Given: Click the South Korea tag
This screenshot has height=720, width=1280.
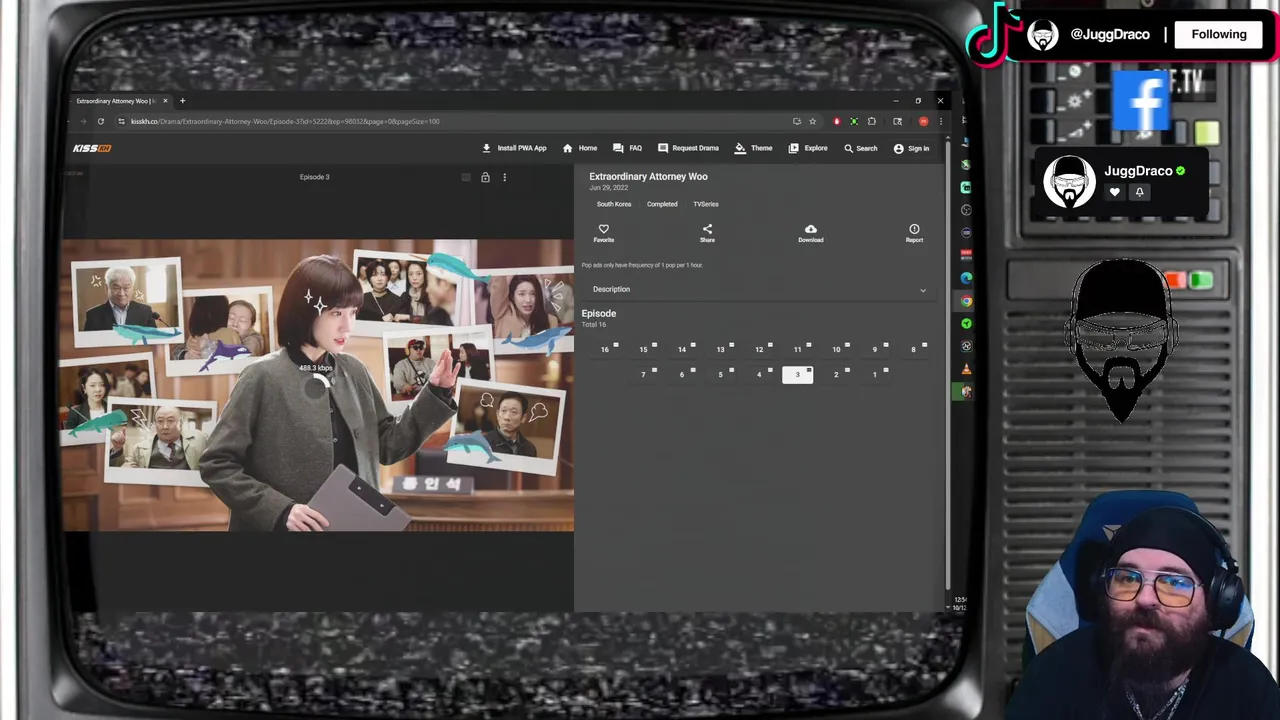Looking at the screenshot, I should tap(614, 204).
